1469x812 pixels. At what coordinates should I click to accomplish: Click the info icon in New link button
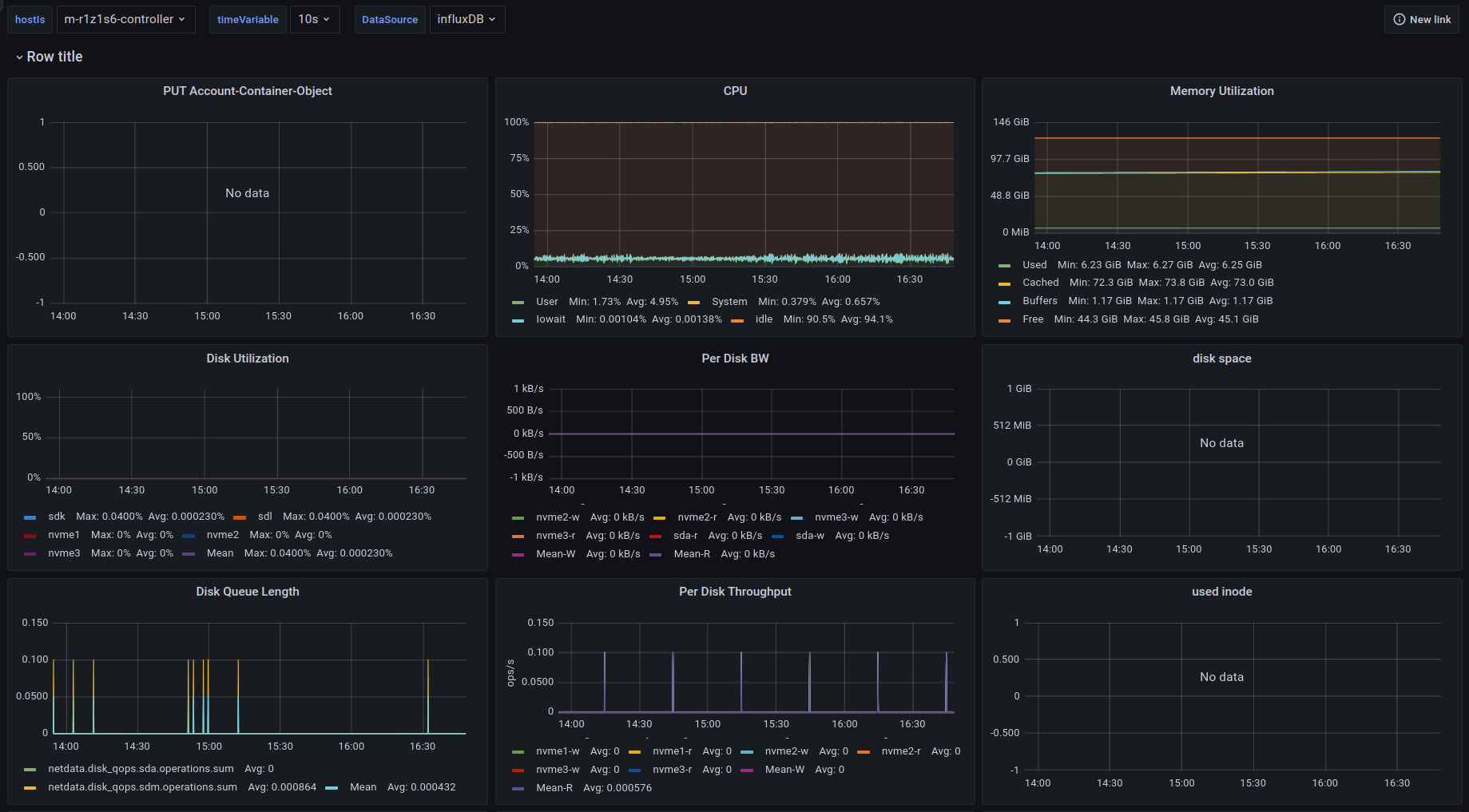click(x=1400, y=19)
